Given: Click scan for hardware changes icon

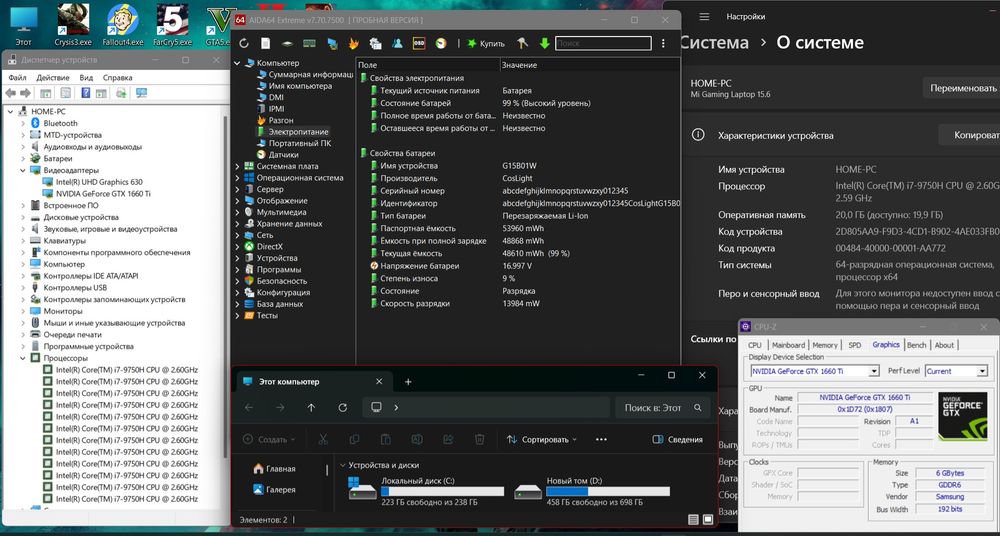Looking at the screenshot, I should coord(141,95).
